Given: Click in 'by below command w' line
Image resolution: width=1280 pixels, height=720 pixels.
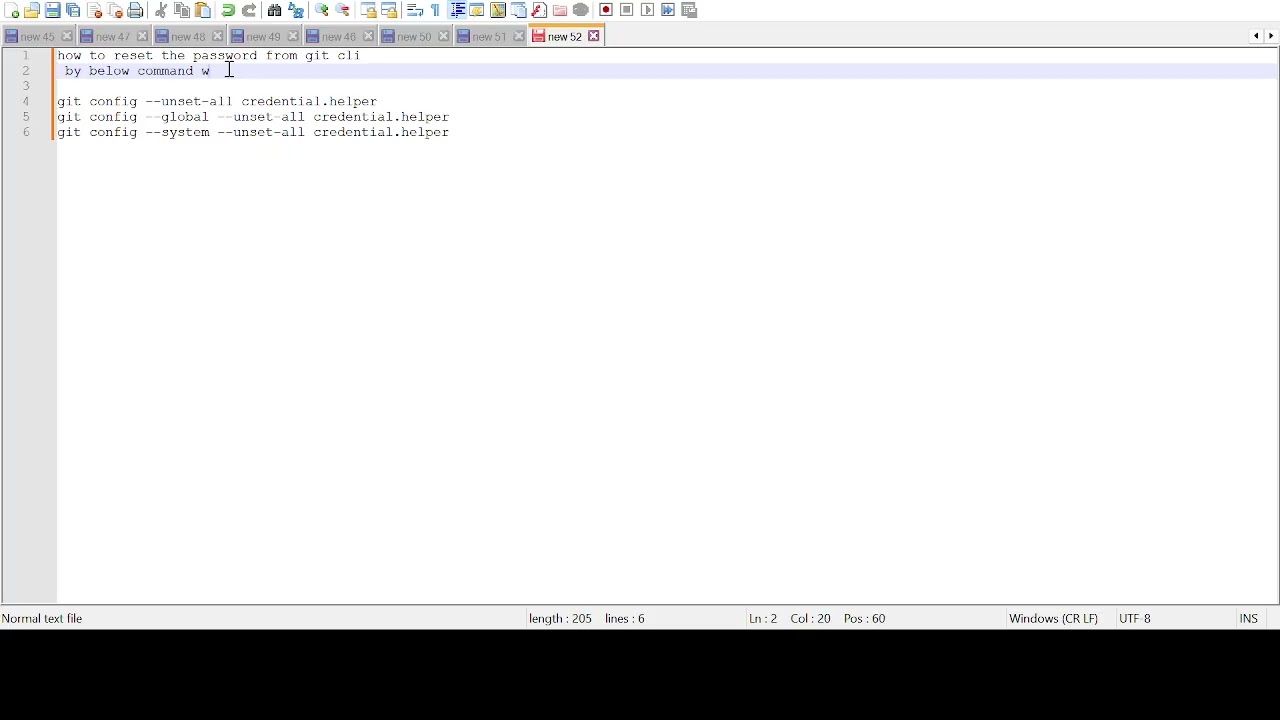Looking at the screenshot, I should click(x=138, y=71).
